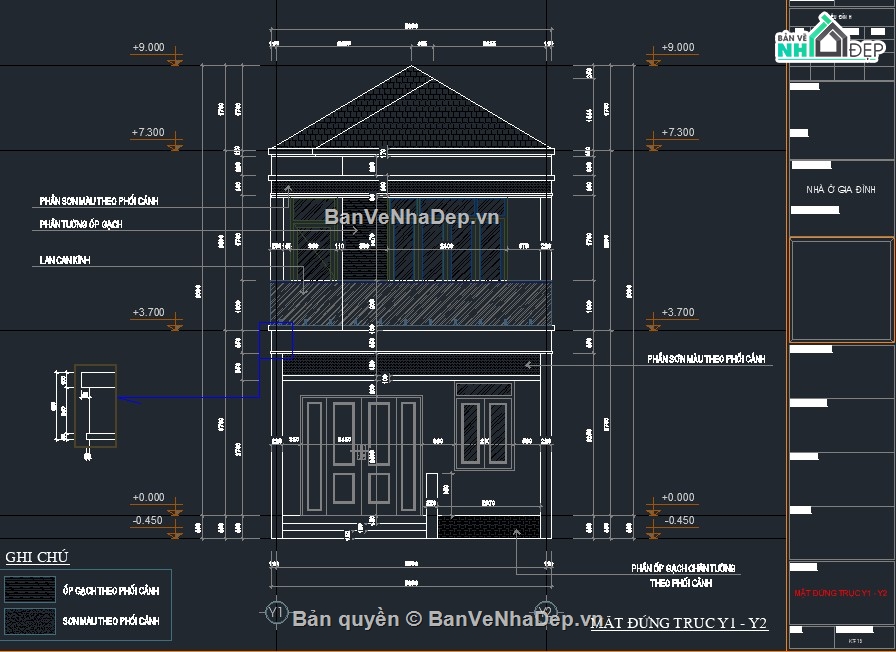This screenshot has height=652, width=896.
Task: Click the underlined title 'MẶT ĐỨNG TRỤC Y1 - Y2'
Action: tap(679, 623)
